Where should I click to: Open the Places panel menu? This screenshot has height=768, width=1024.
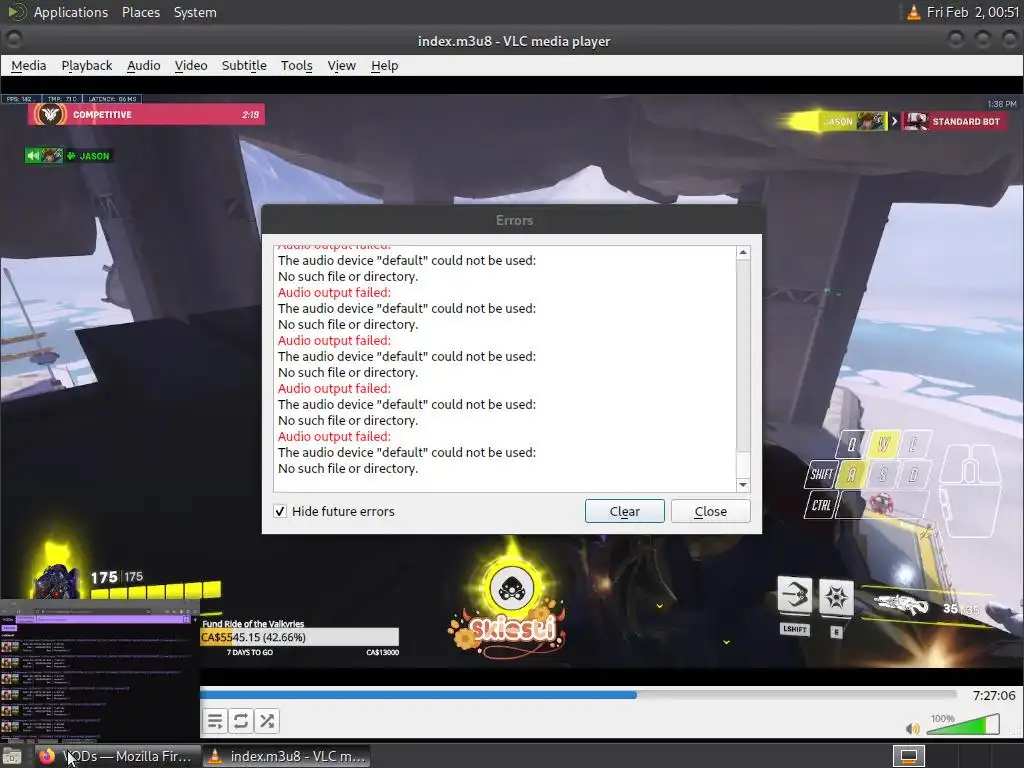[x=141, y=12]
